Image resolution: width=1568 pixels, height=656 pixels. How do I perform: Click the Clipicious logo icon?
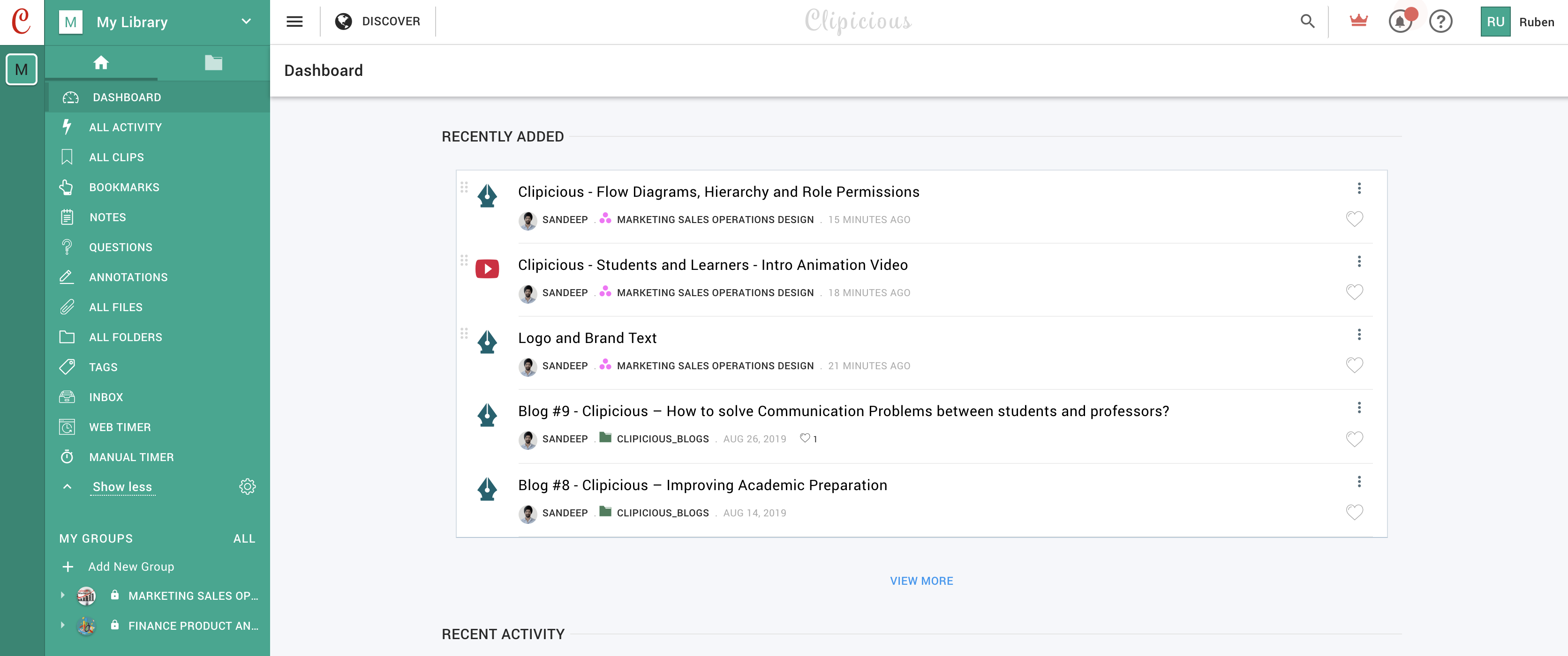21,22
